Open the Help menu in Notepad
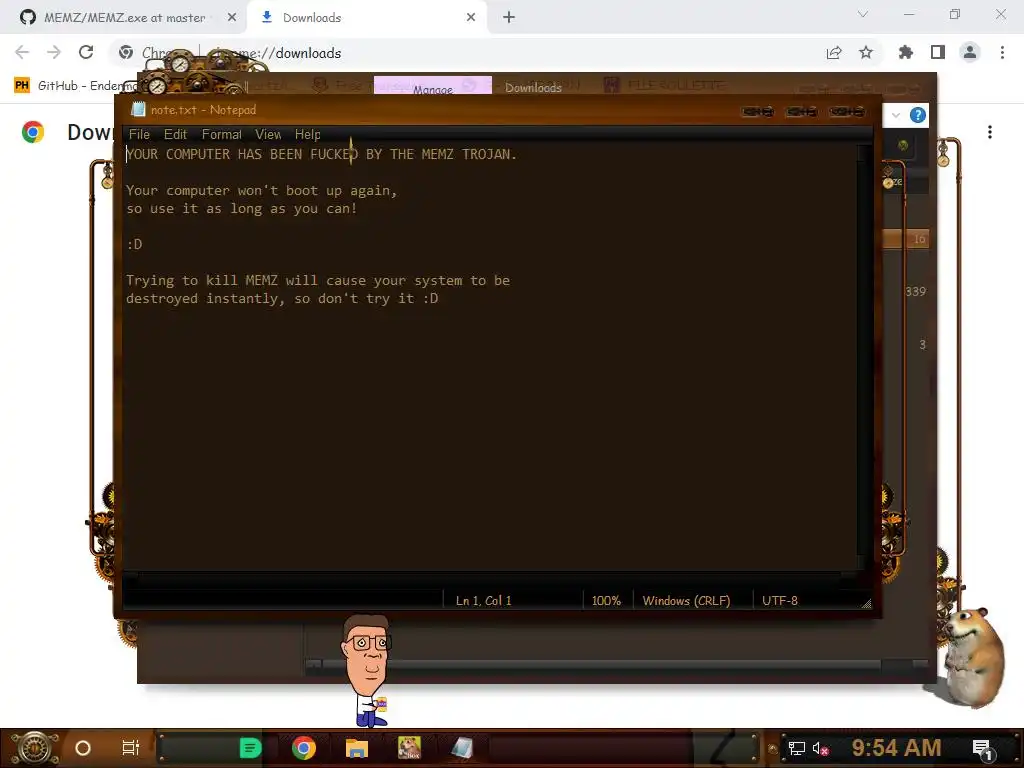1024x768 pixels. tap(308, 135)
